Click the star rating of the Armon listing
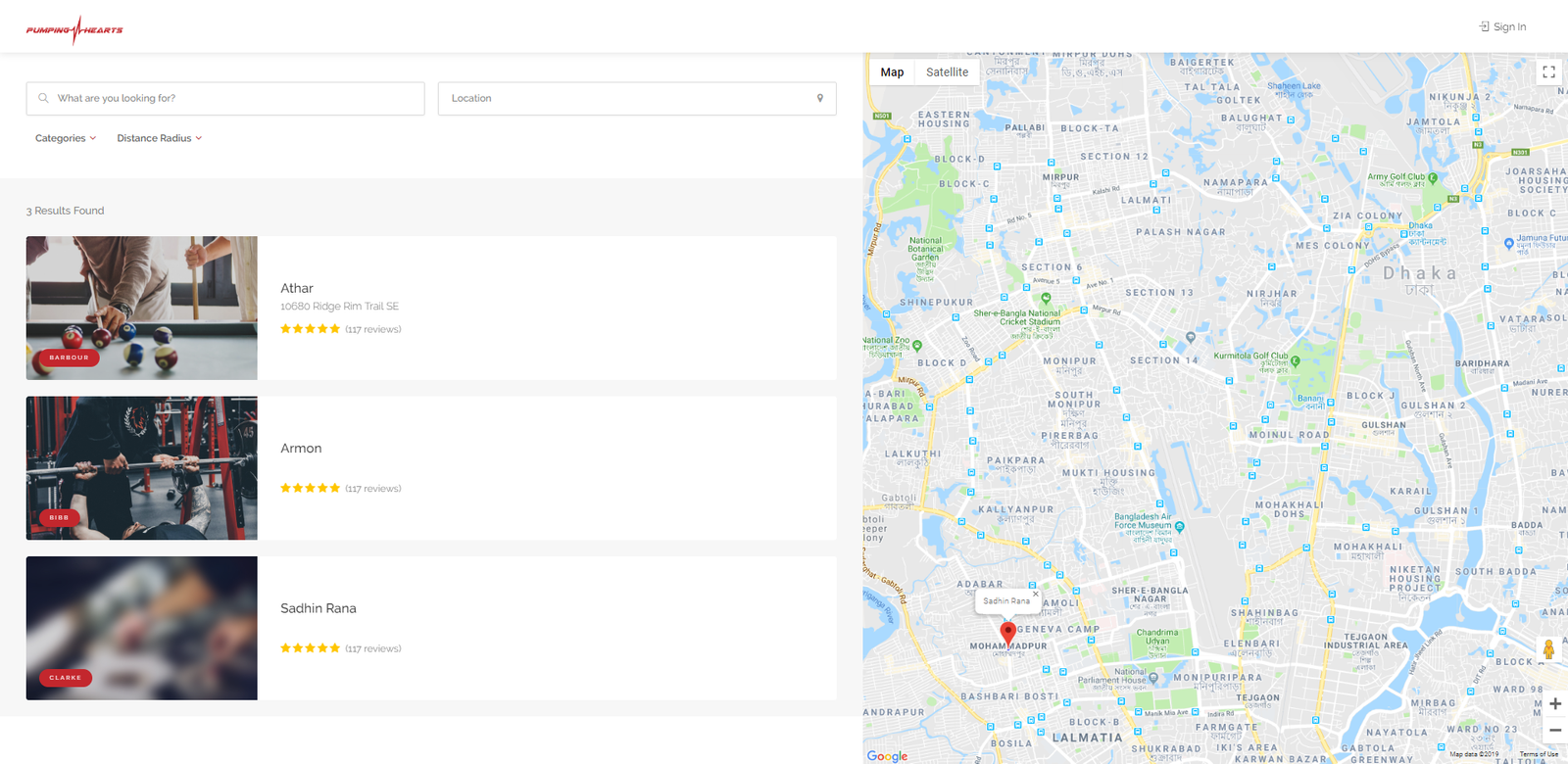The image size is (1568, 764). pyautogui.click(x=310, y=488)
